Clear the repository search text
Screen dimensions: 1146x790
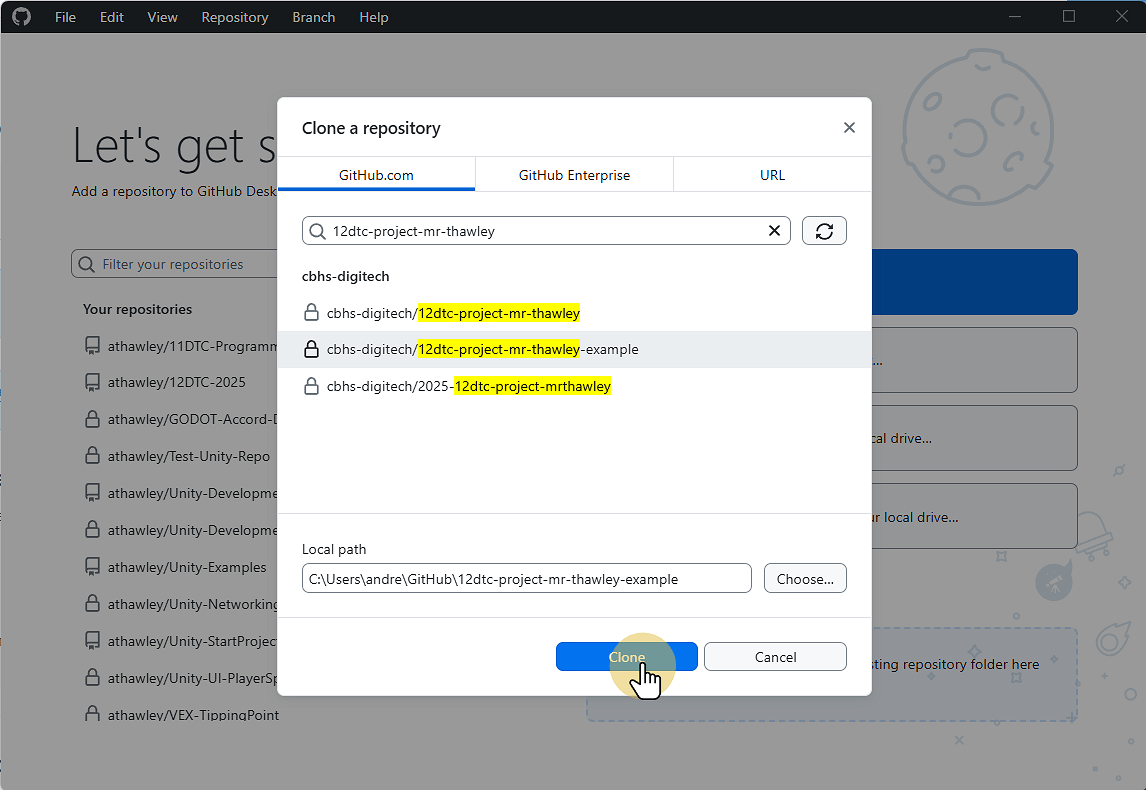774,231
